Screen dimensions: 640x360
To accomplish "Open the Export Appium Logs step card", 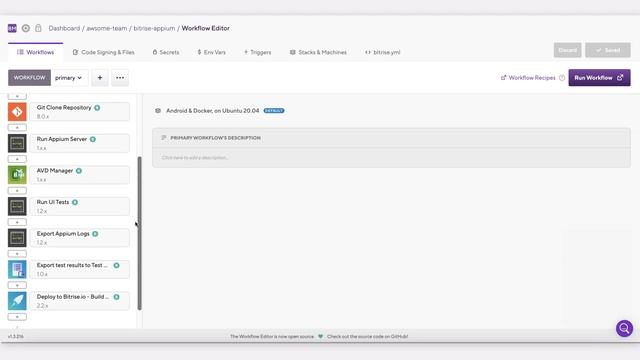I will tap(80, 238).
